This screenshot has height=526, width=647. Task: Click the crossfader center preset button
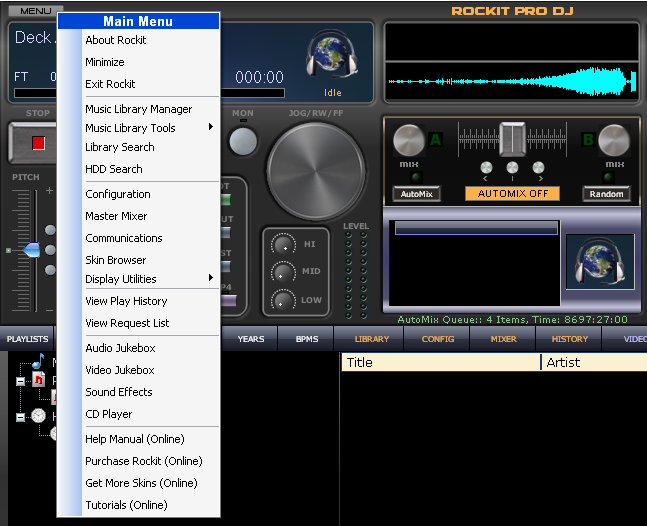point(512,167)
